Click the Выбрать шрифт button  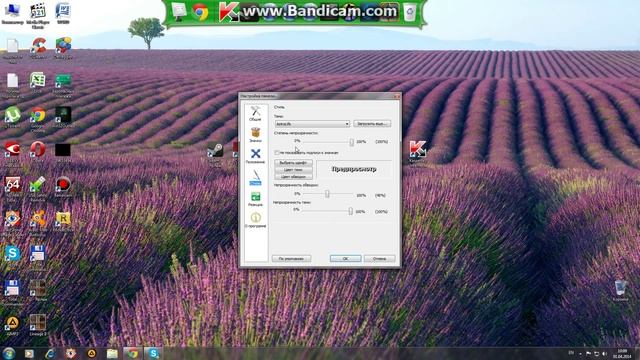coord(293,162)
